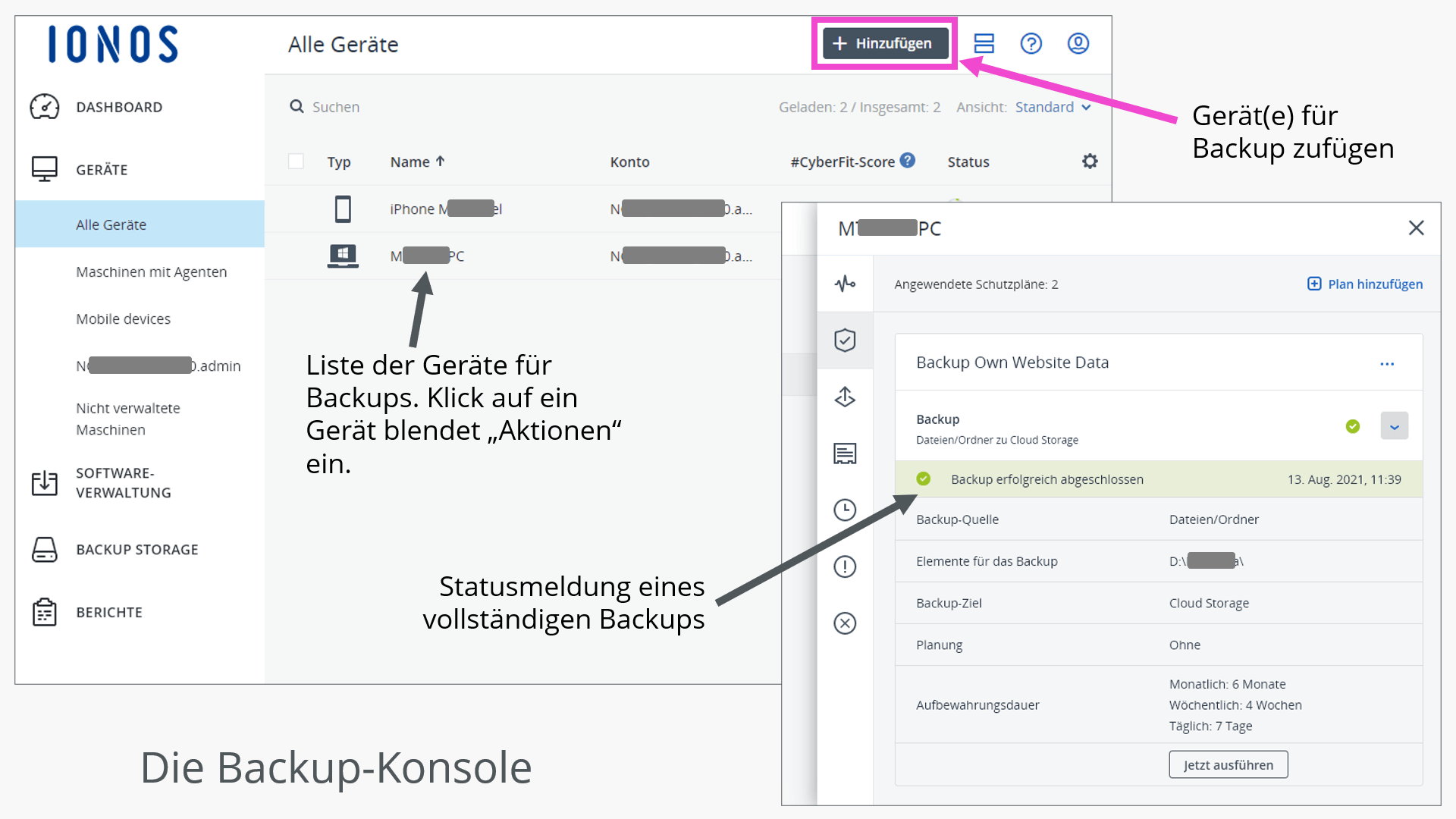Screen dimensions: 1456x819
Task: Click the Aufbewahrungsdauer retention values
Action: point(1235,704)
